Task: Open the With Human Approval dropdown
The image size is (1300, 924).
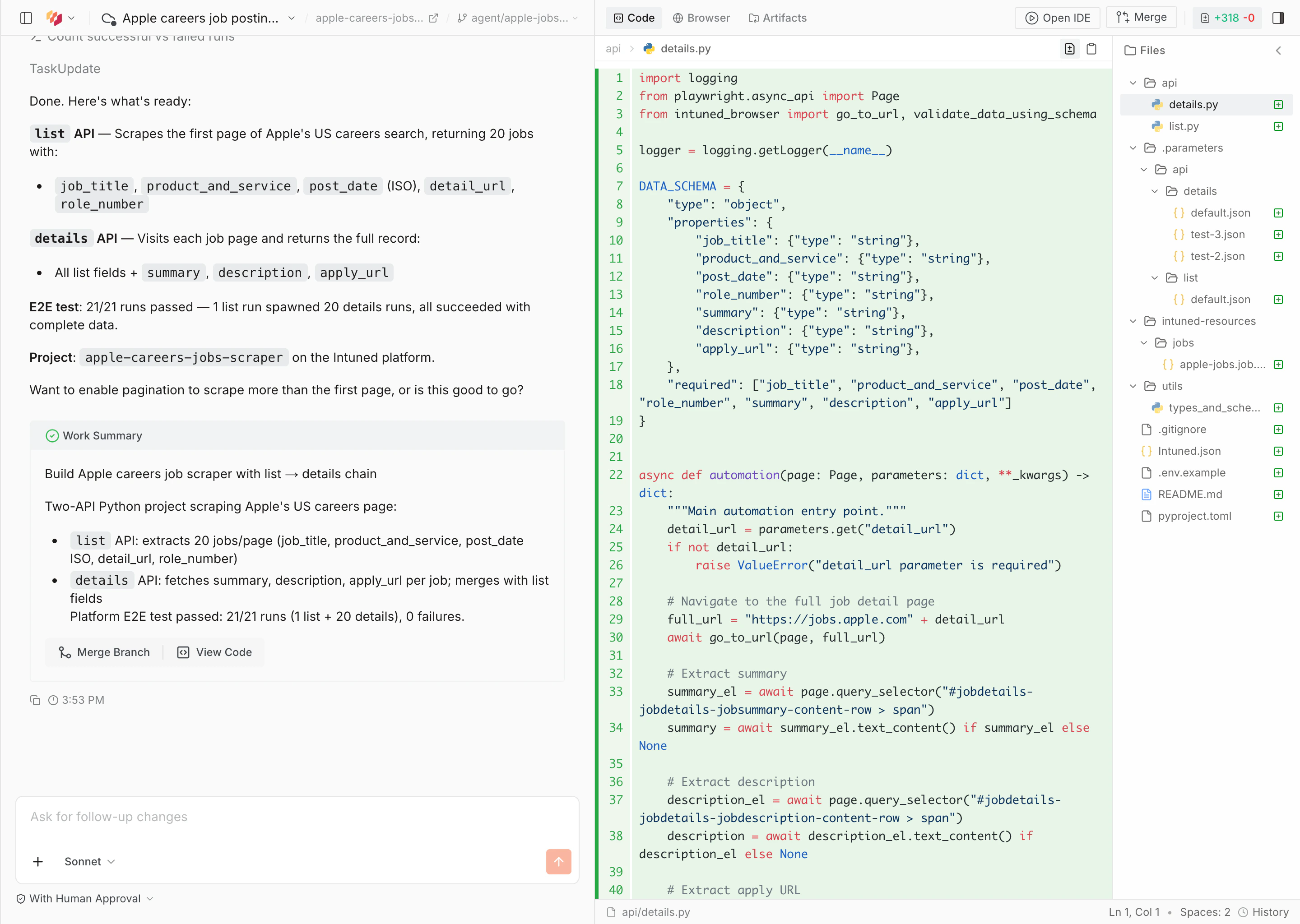Action: pyautogui.click(x=85, y=898)
